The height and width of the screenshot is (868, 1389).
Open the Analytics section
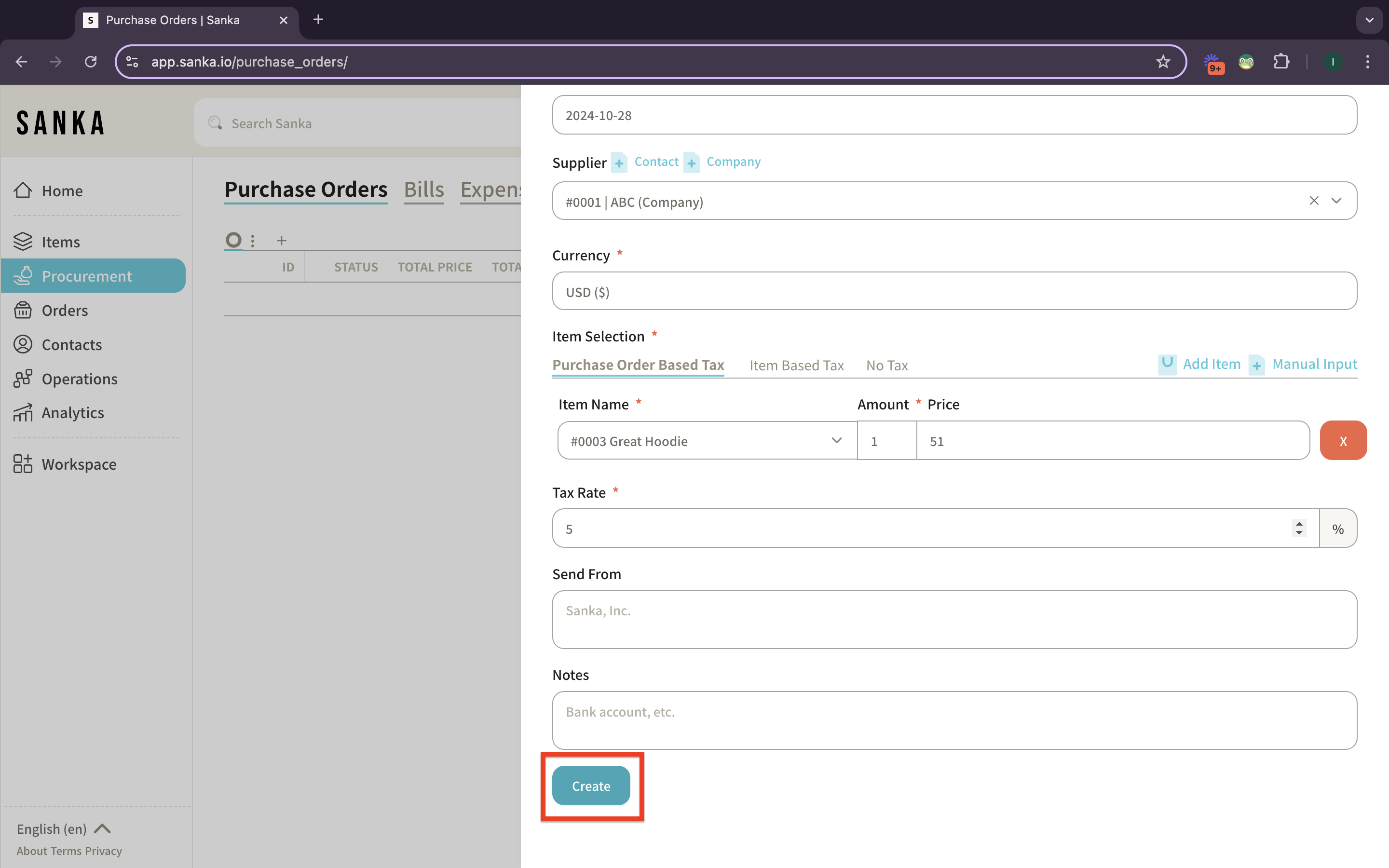72,413
